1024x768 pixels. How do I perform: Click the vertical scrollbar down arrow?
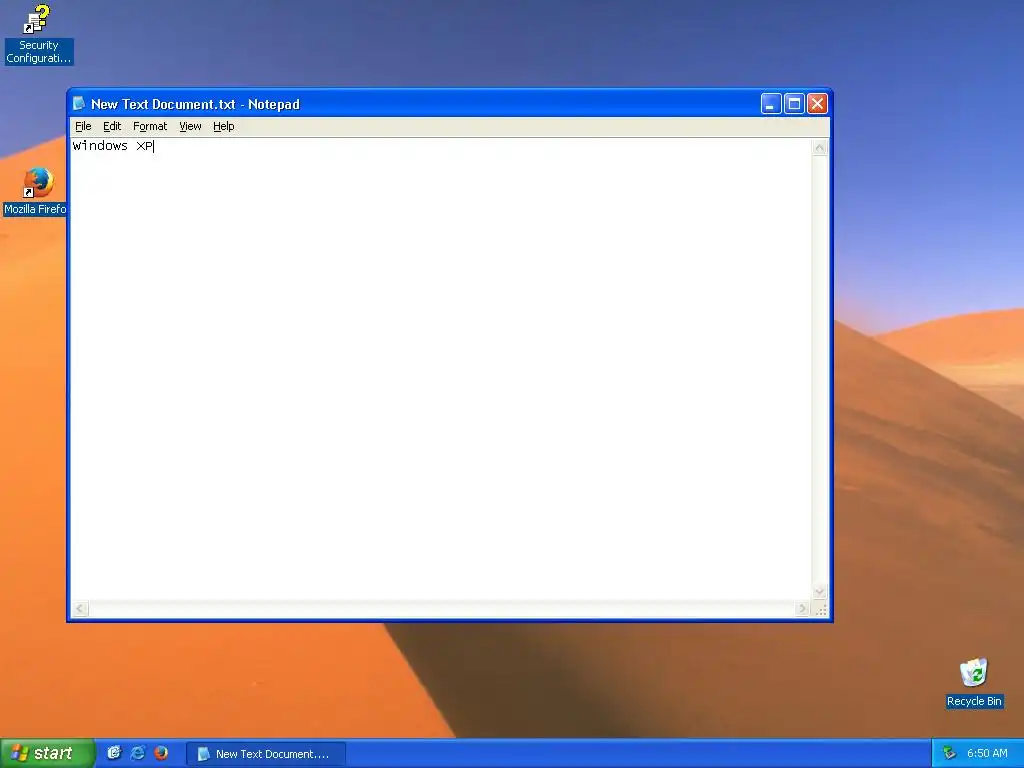click(x=820, y=592)
